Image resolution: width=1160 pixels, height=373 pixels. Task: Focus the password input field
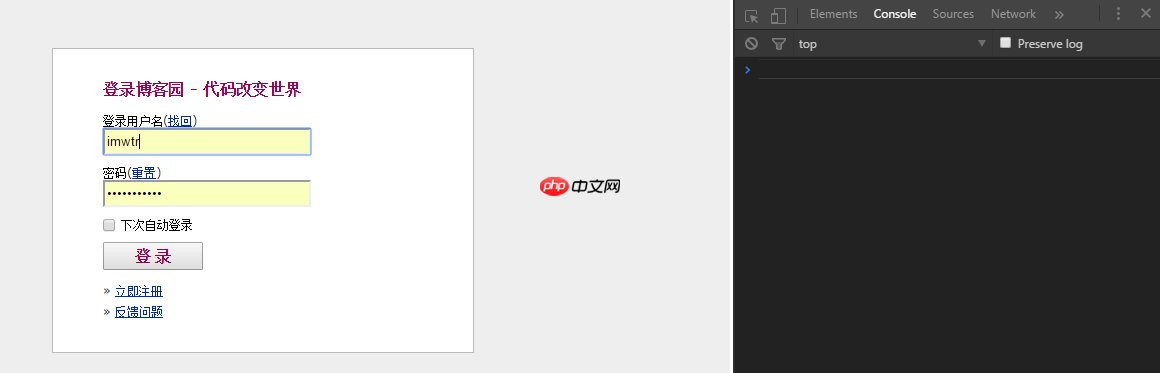click(x=207, y=193)
